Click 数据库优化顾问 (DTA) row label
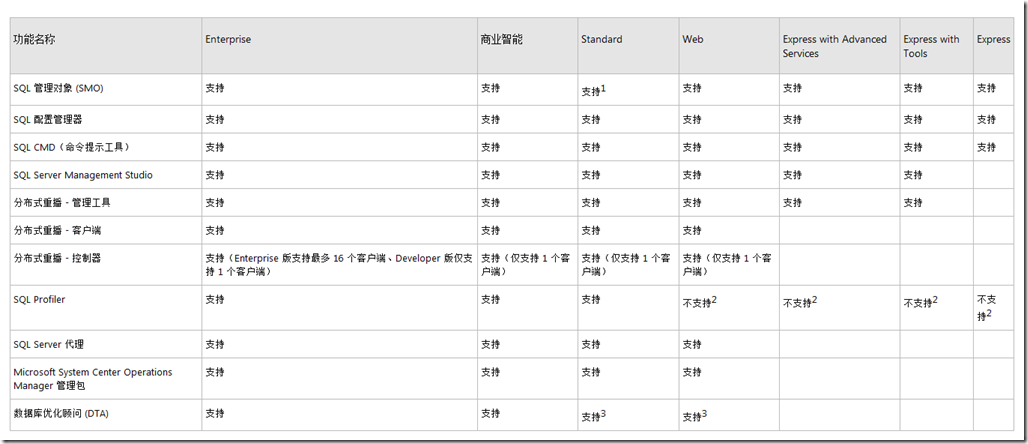This screenshot has height=444, width=1028. 61,414
